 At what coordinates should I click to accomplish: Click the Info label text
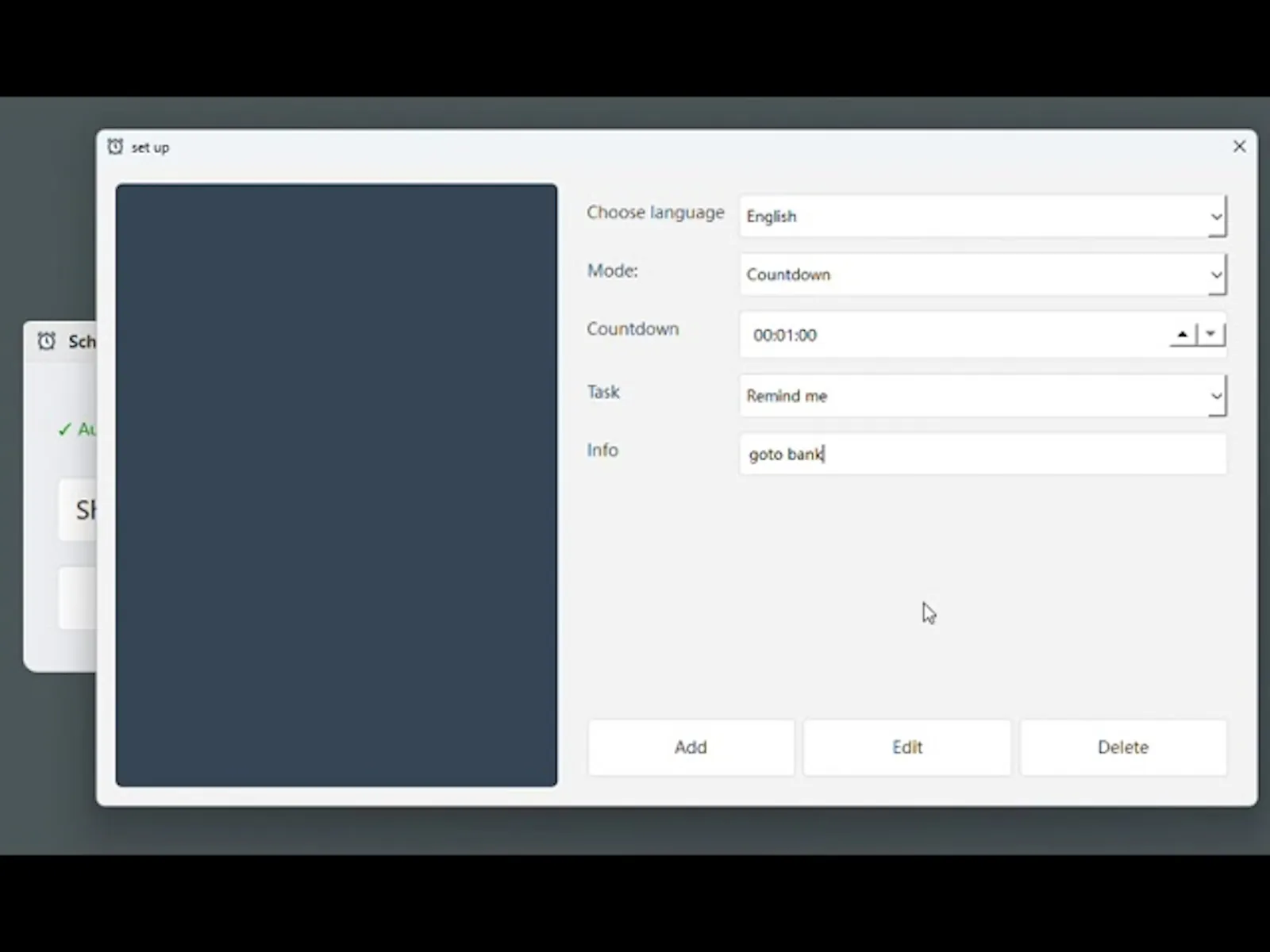(x=602, y=450)
